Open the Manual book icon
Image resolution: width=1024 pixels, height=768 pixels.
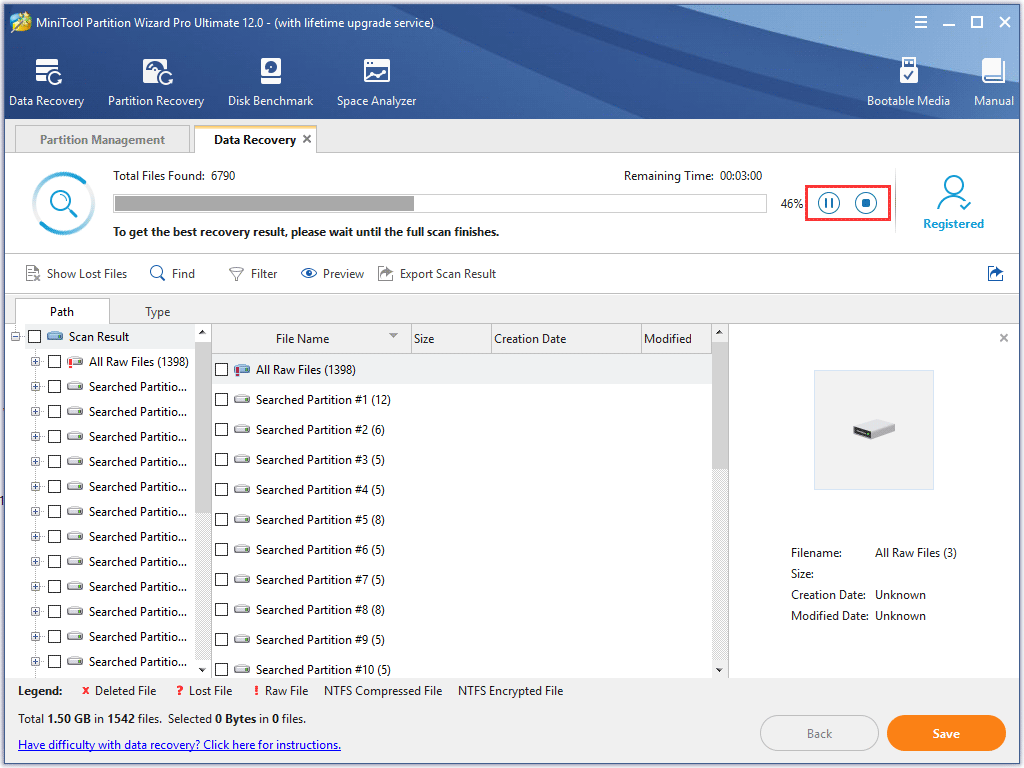click(993, 82)
